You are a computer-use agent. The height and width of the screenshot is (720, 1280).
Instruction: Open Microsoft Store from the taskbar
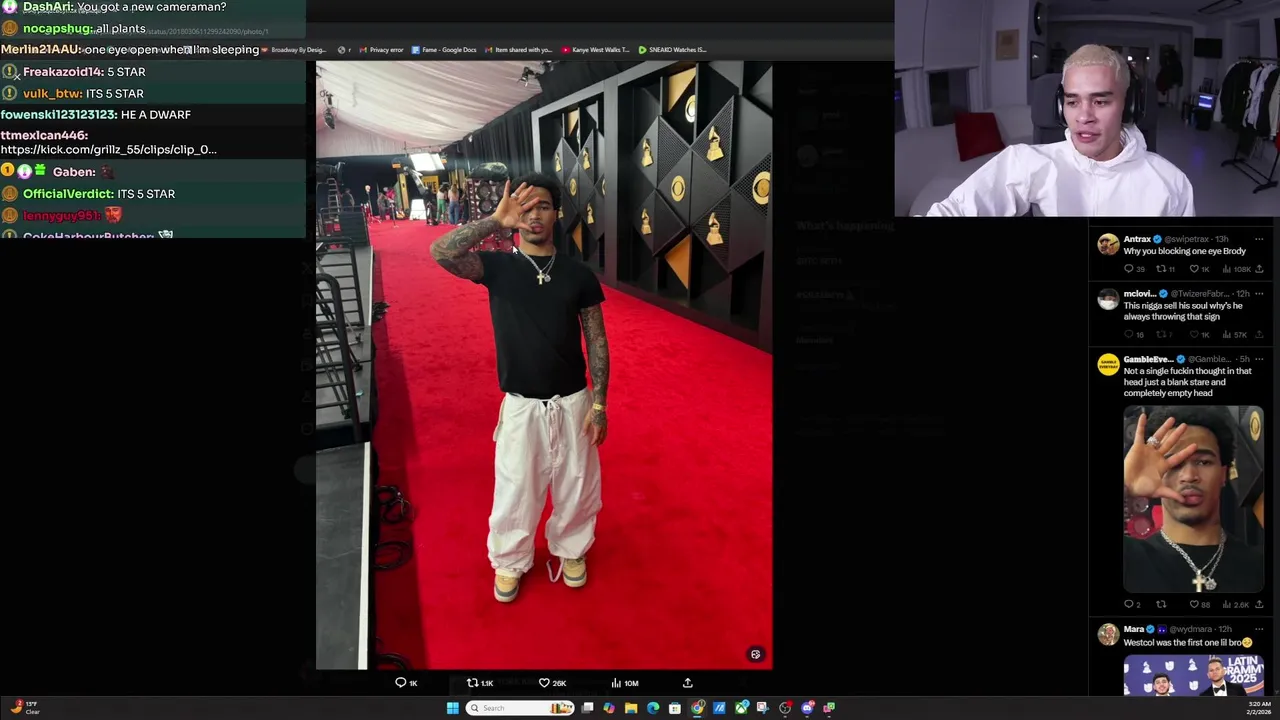click(x=675, y=708)
